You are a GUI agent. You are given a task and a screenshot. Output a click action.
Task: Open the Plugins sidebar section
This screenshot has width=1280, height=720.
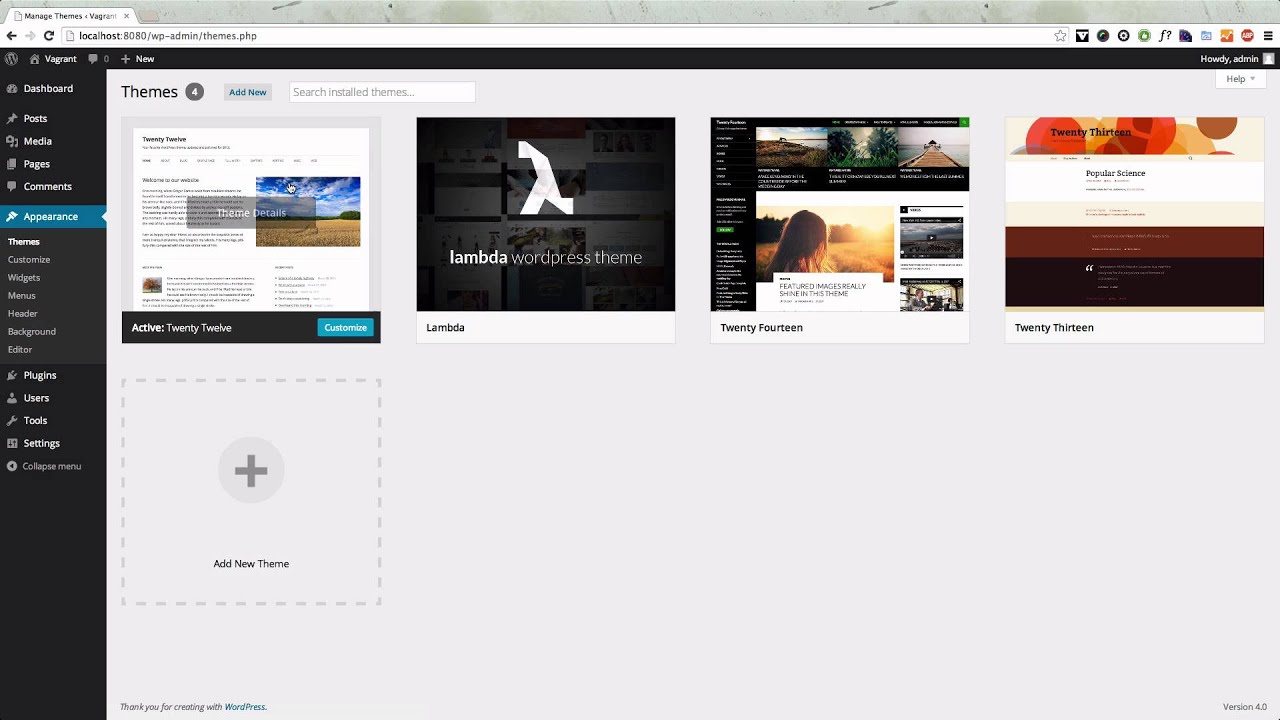click(40, 375)
